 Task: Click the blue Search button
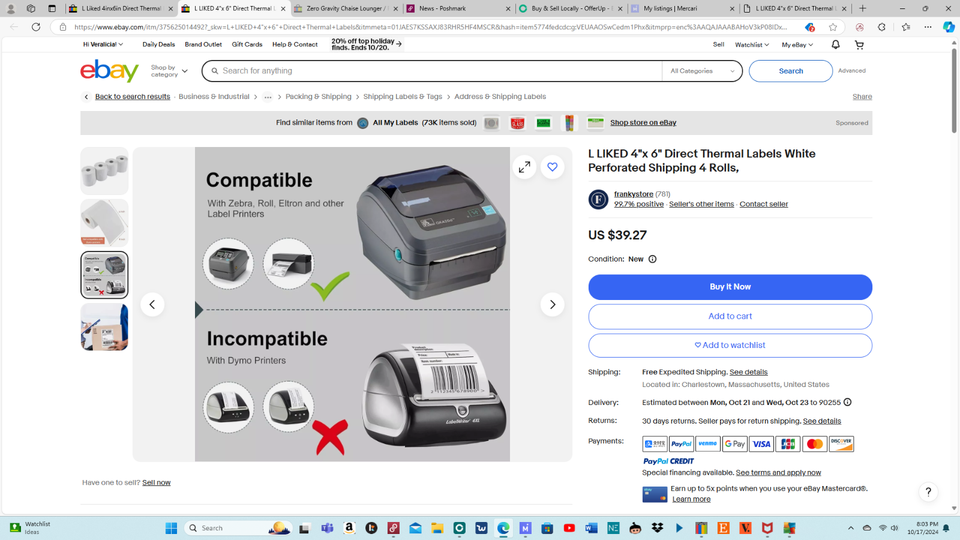[x=790, y=71]
